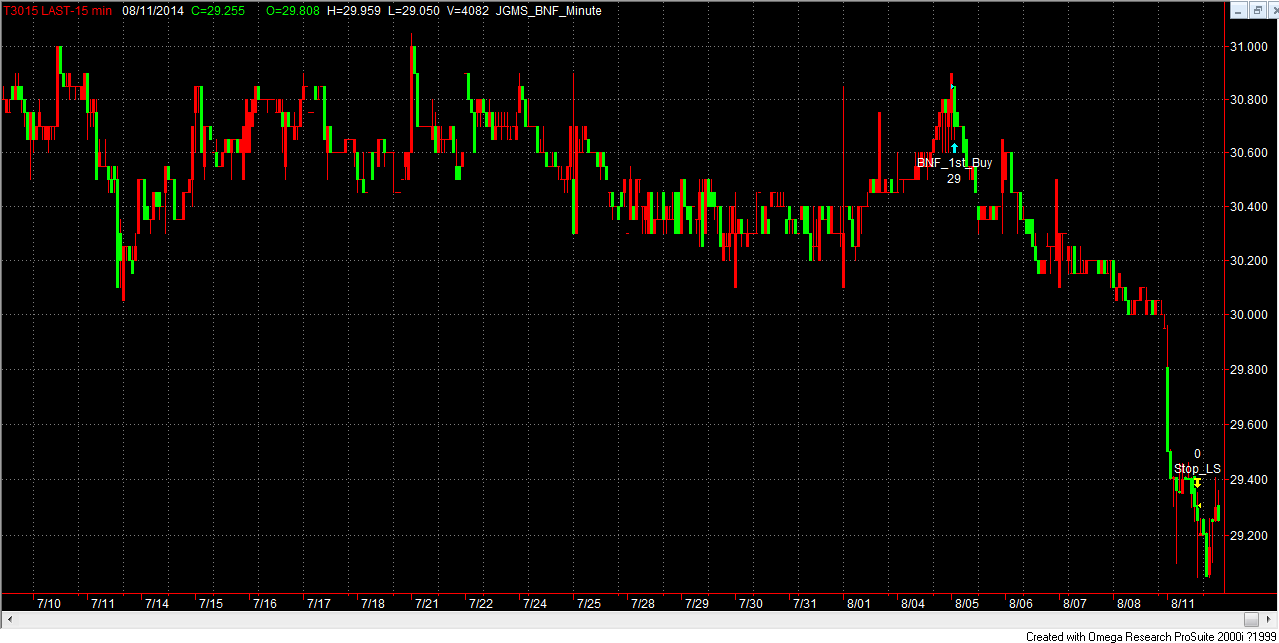Click the 29.600 price axis label
1279x643 pixels.
click(x=1250, y=425)
